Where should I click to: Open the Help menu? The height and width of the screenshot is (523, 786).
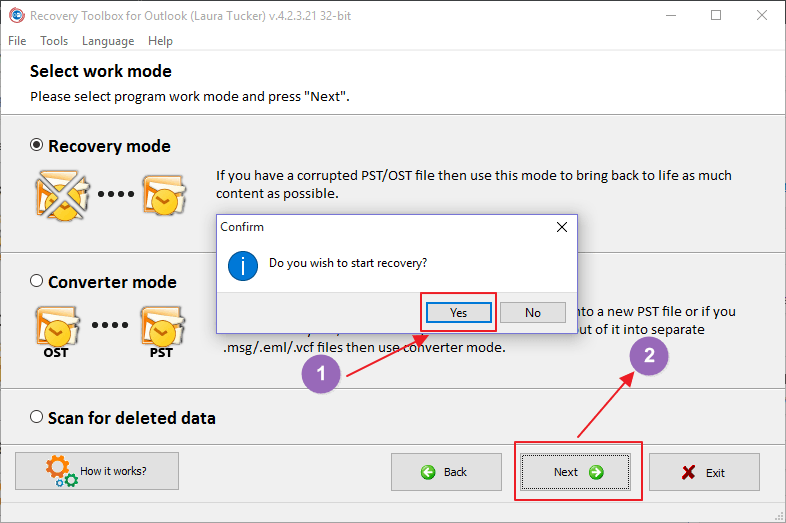pyautogui.click(x=160, y=41)
